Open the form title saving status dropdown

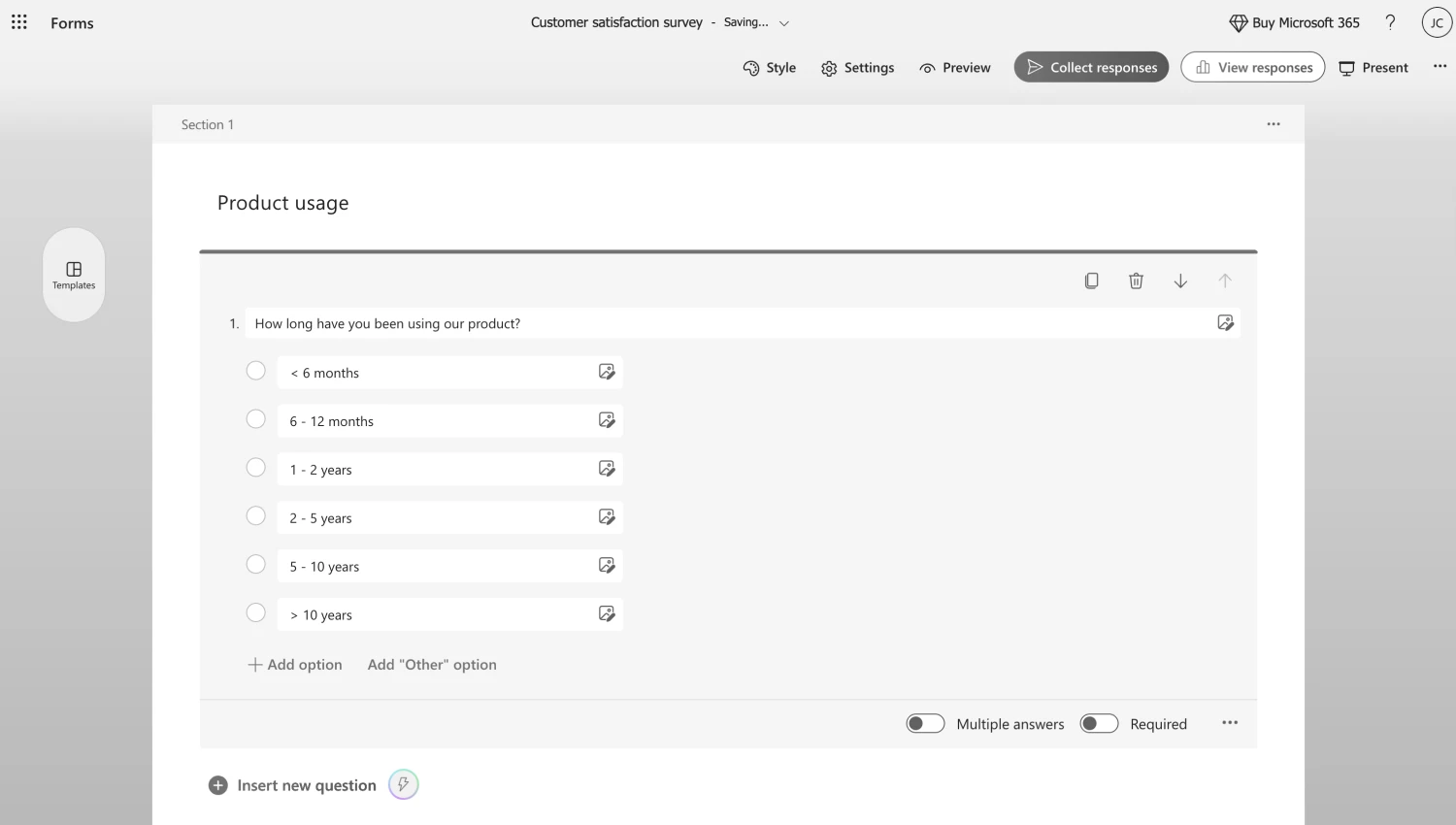[x=784, y=22]
